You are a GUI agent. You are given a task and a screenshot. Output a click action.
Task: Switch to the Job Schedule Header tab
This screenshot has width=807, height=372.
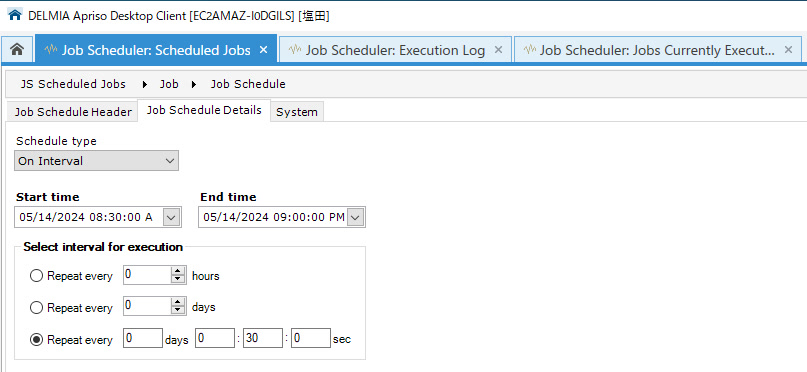73,112
